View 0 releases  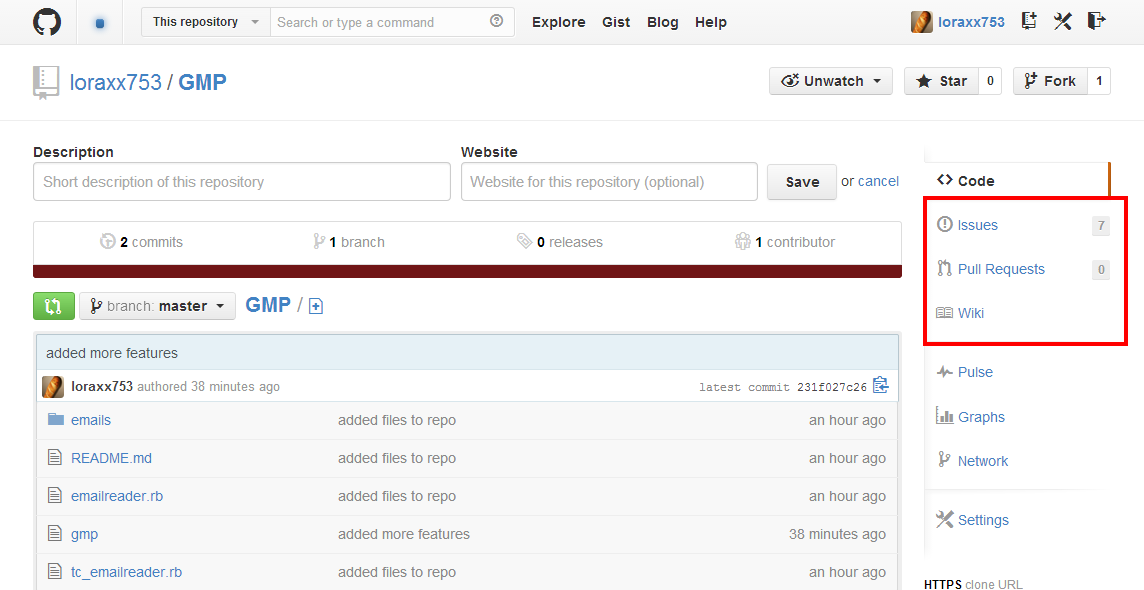click(x=560, y=241)
